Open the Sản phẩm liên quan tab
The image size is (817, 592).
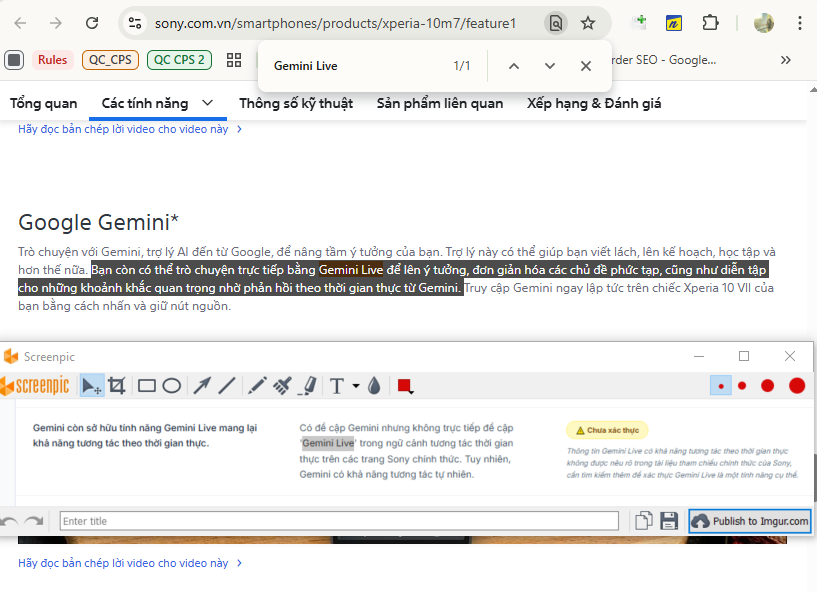click(x=440, y=103)
